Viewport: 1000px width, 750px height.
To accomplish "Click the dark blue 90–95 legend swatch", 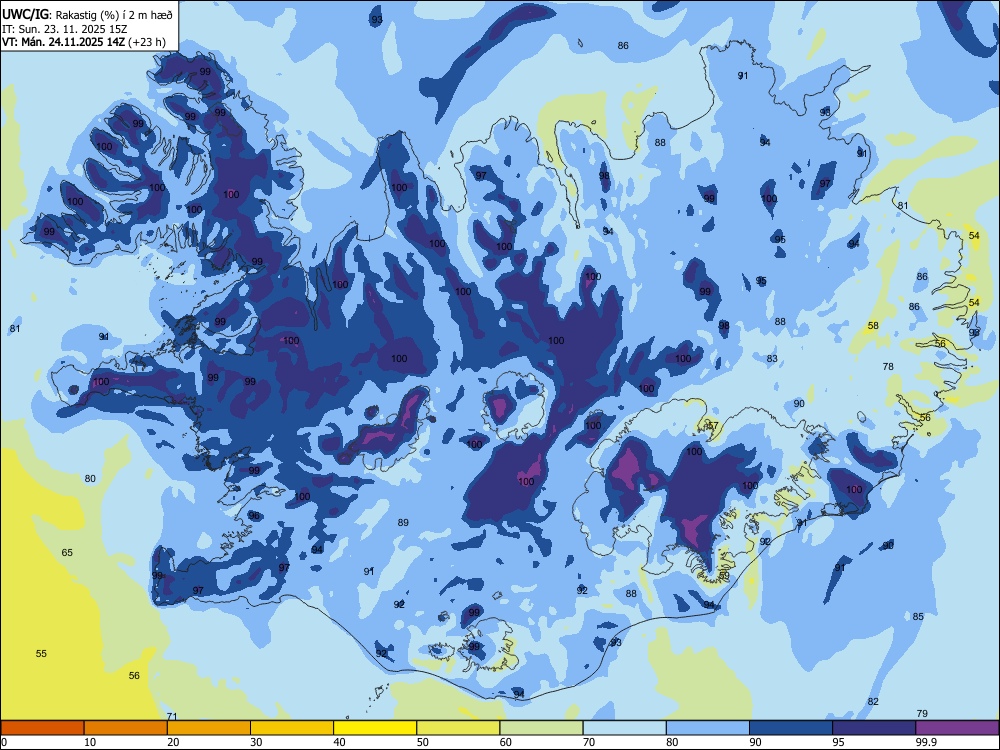I will point(791,728).
